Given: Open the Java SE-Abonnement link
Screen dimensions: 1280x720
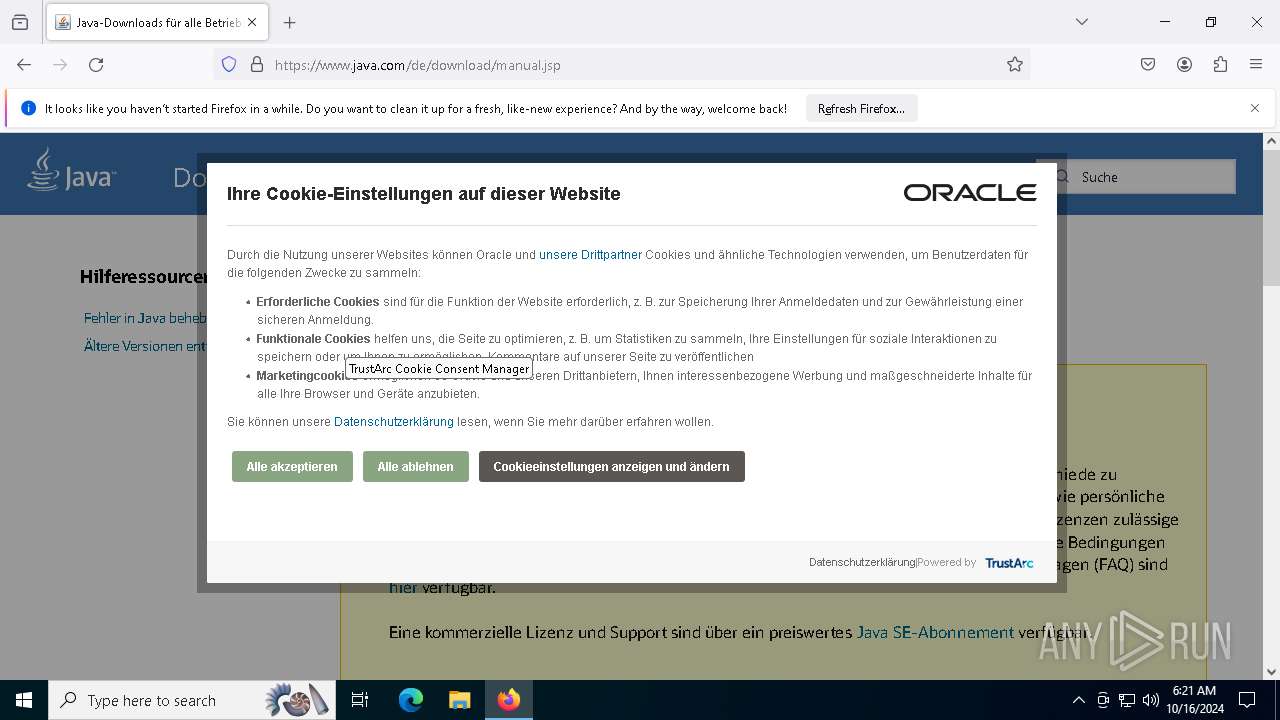Looking at the screenshot, I should tap(935, 632).
